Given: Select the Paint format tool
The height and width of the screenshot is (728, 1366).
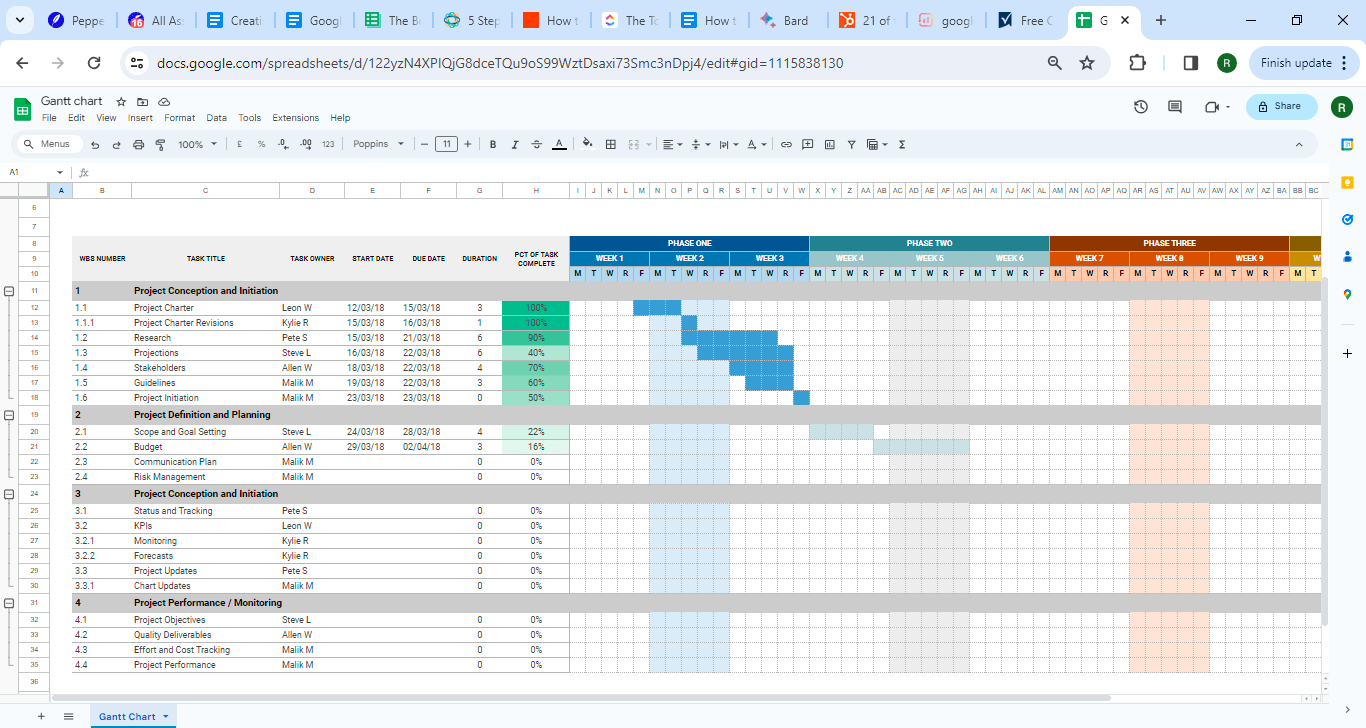Looking at the screenshot, I should pos(160,144).
